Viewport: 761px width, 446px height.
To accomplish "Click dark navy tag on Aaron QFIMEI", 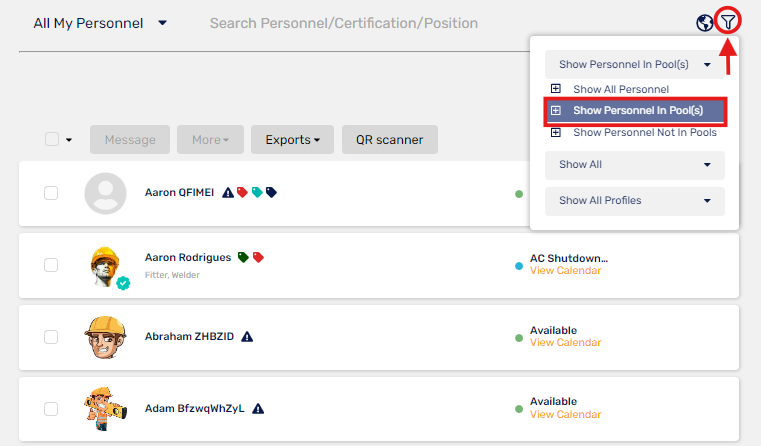I will tap(271, 193).
